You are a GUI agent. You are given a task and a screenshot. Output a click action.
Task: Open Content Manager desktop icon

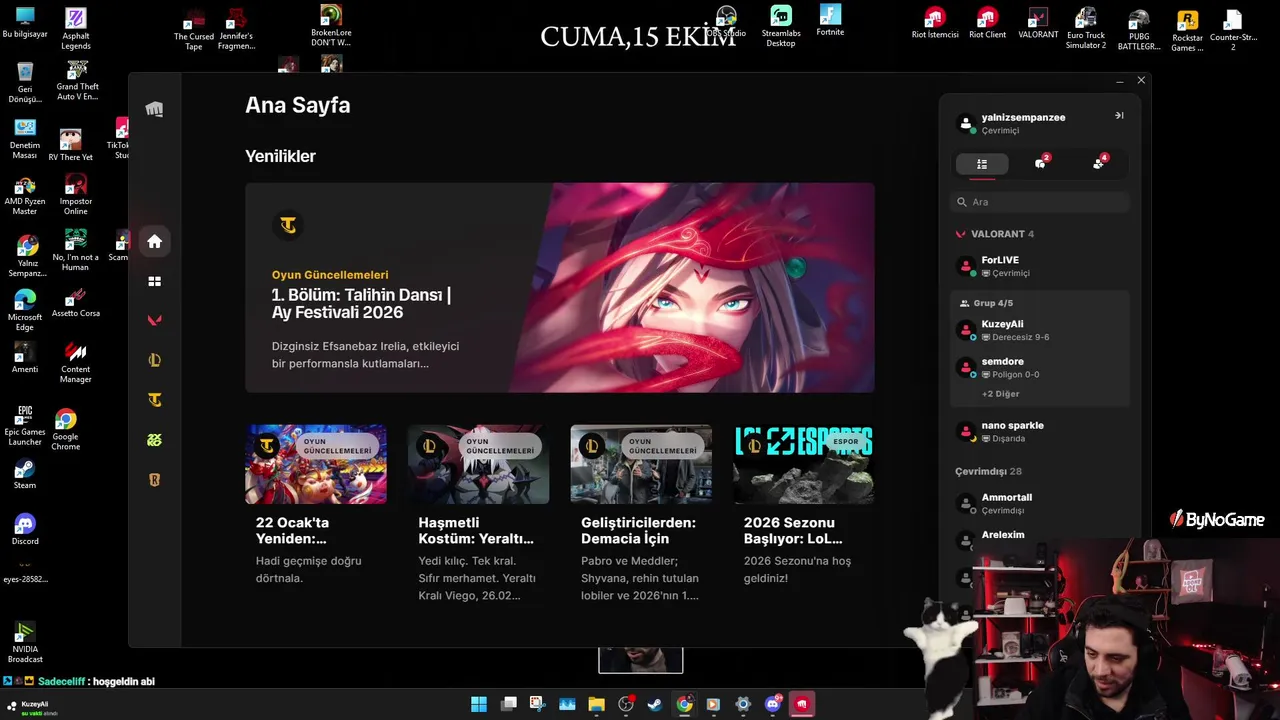76,363
